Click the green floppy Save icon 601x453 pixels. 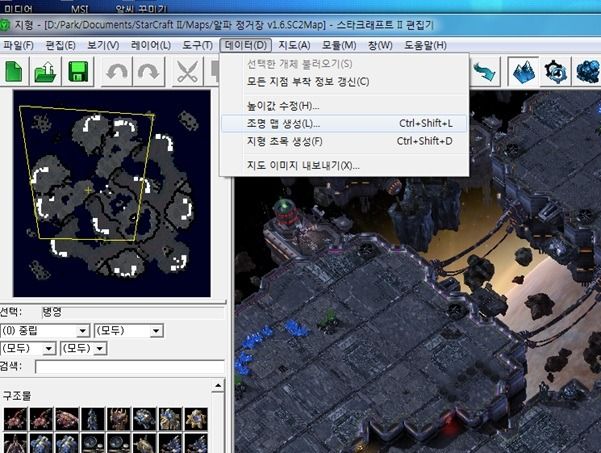coord(78,72)
